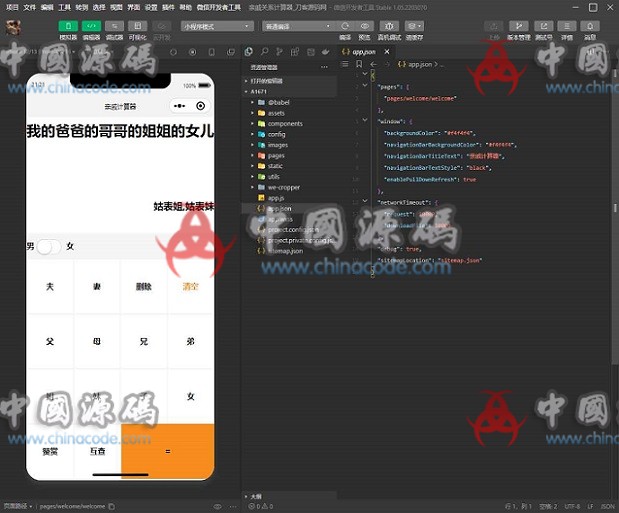619x513 pixels.
Task: Toggle the 模拟器 simulator button
Action: (x=68, y=26)
